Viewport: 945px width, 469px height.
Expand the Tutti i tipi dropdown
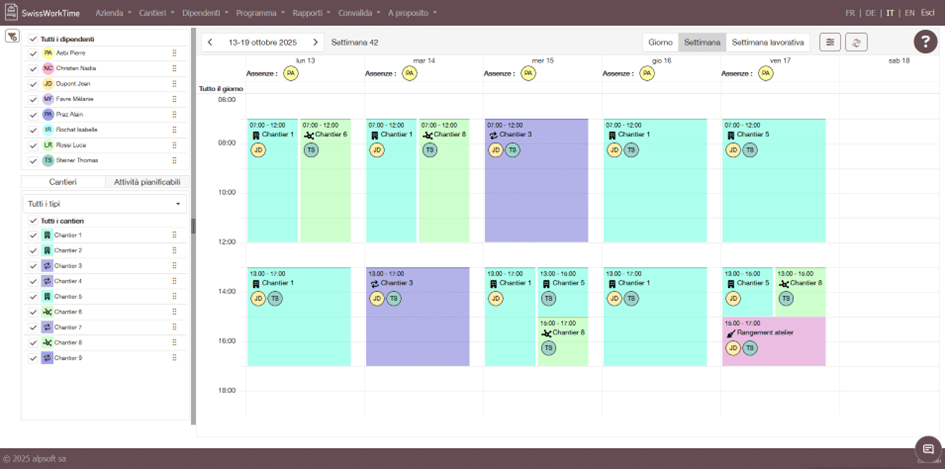[x=105, y=204]
